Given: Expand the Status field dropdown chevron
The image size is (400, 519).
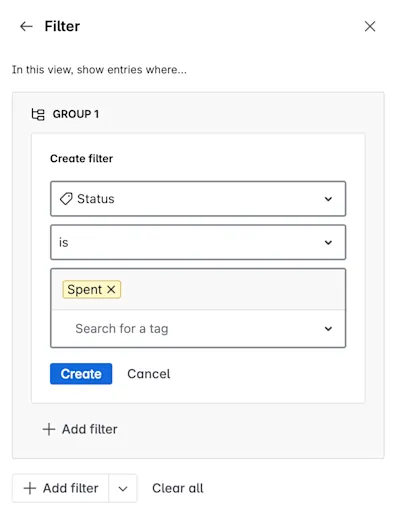Looking at the screenshot, I should click(x=328, y=199).
